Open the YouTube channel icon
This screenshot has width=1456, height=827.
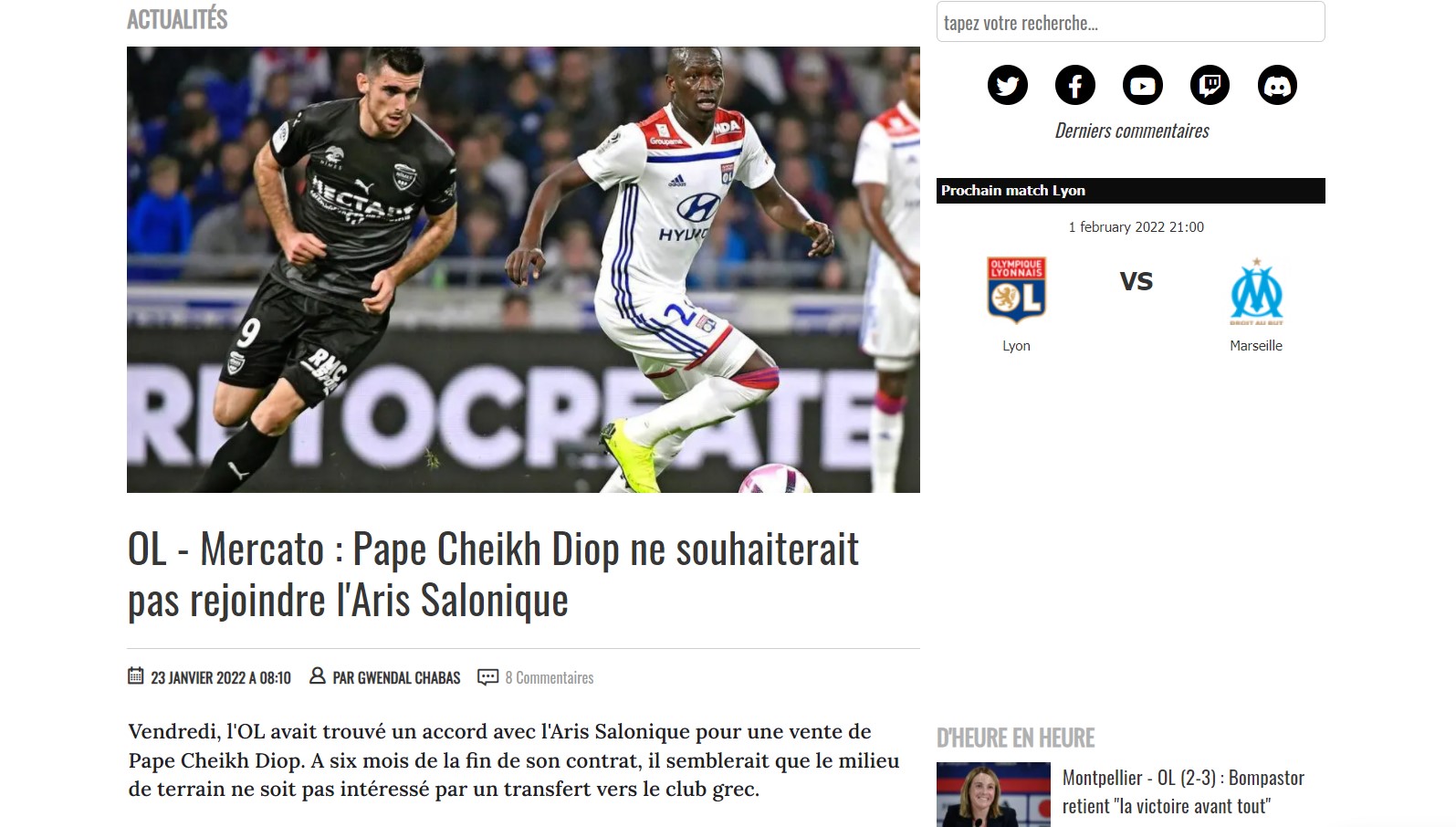click(1143, 85)
